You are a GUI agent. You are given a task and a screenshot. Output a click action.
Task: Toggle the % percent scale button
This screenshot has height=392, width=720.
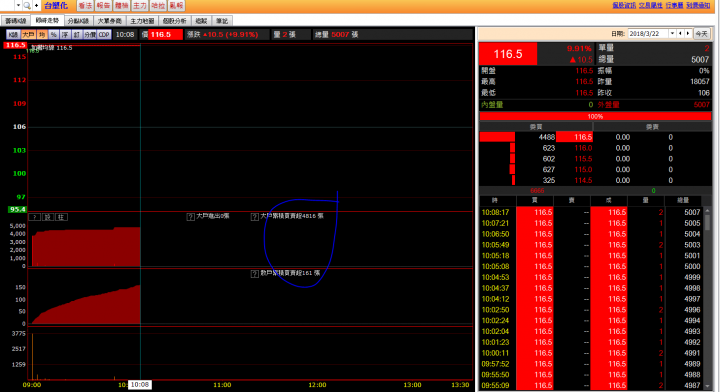pos(54,34)
